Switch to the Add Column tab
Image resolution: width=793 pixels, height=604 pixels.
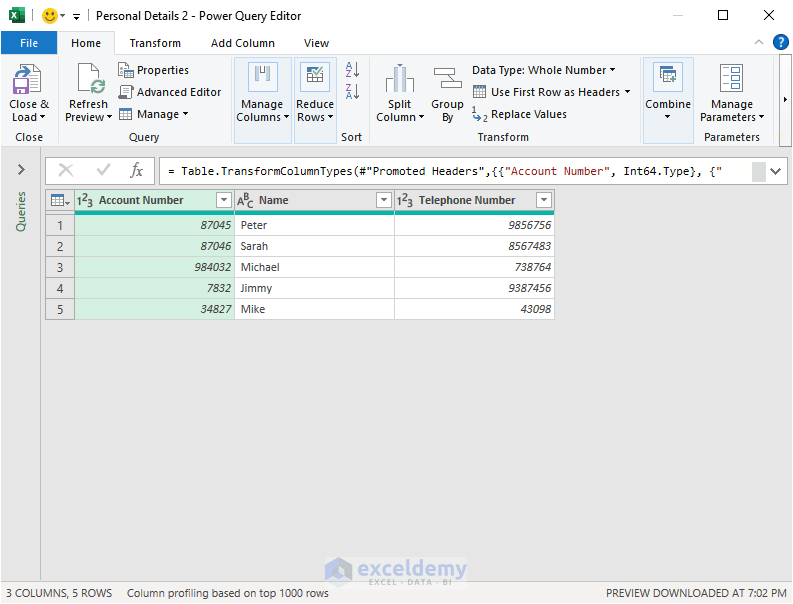[x=243, y=43]
